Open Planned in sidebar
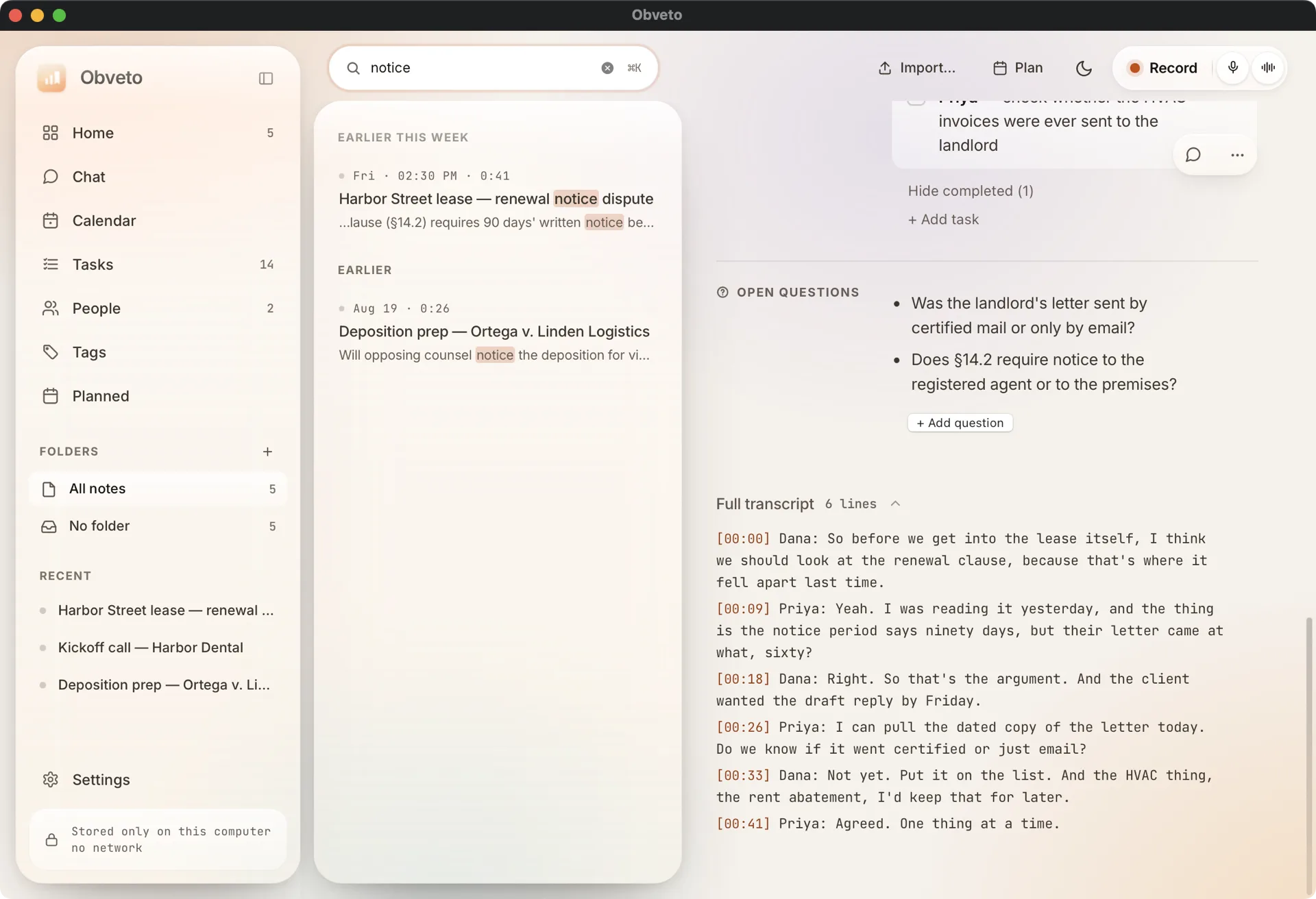 point(158,396)
